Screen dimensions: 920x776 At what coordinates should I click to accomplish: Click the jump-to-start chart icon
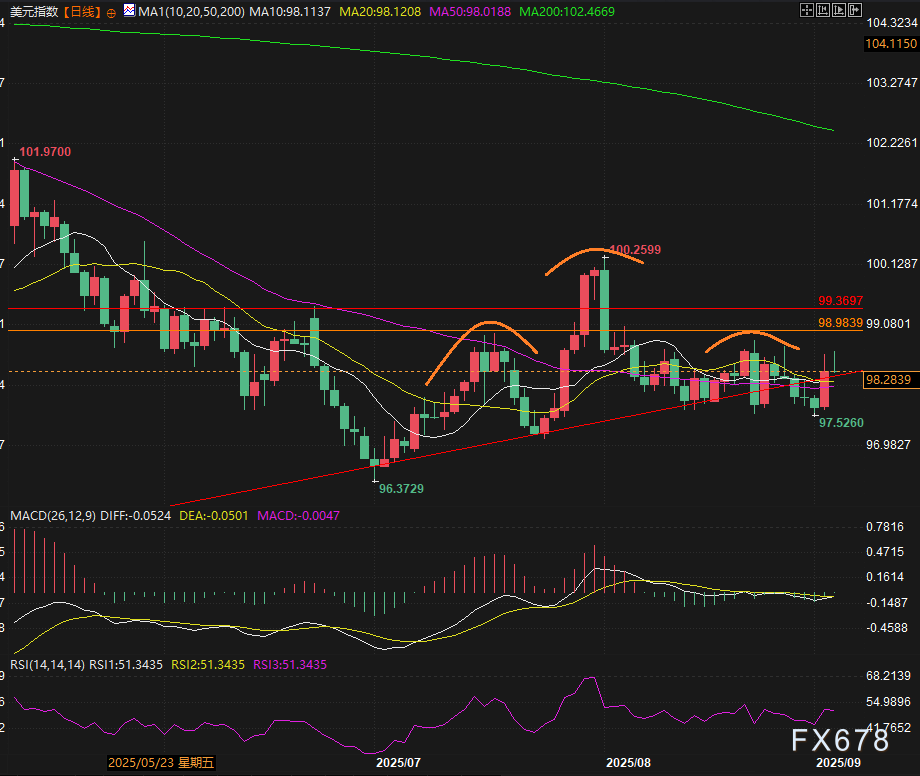pyautogui.click(x=825, y=12)
